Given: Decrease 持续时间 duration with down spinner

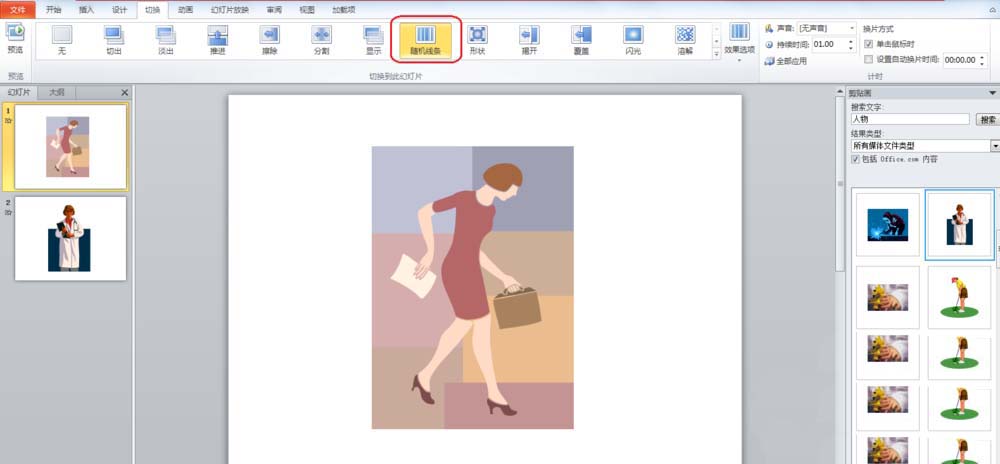Looking at the screenshot, I should 850,48.
